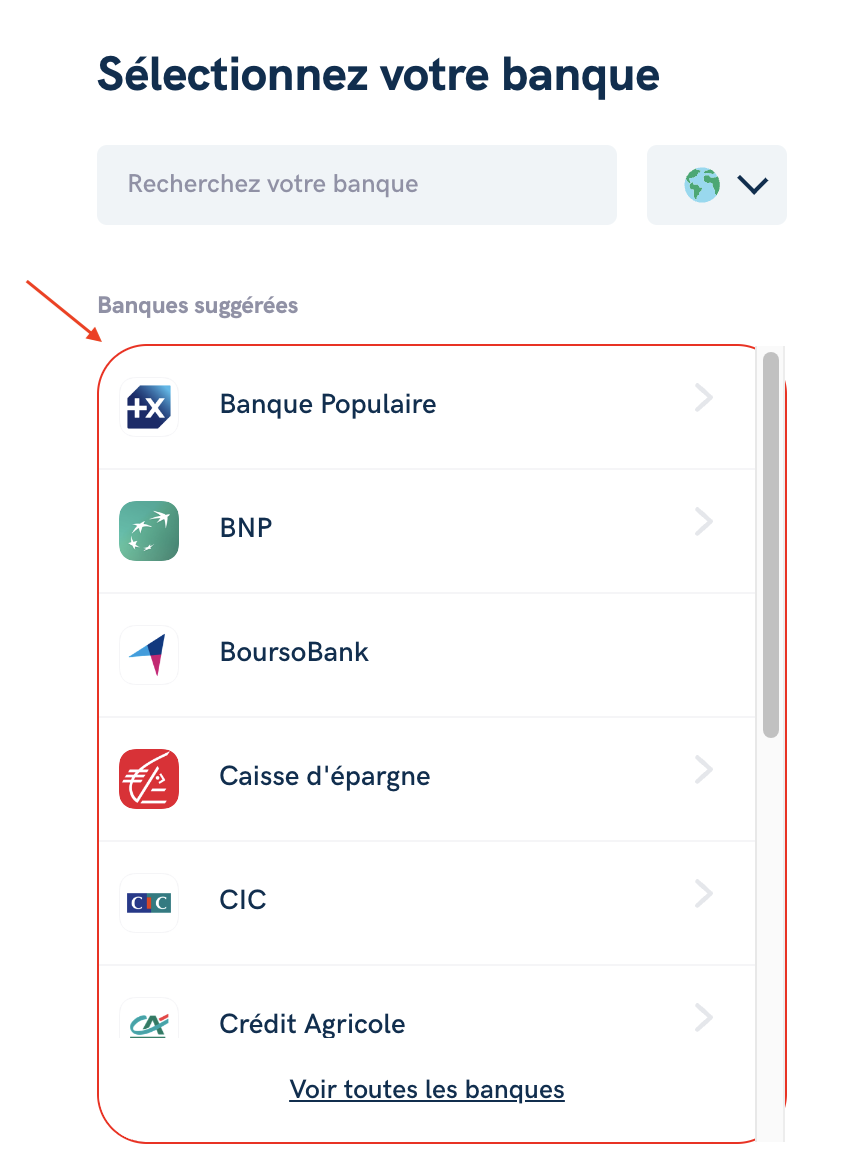The height and width of the screenshot is (1168, 848).
Task: Click the bank list scrollbar thumb
Action: pos(771,545)
